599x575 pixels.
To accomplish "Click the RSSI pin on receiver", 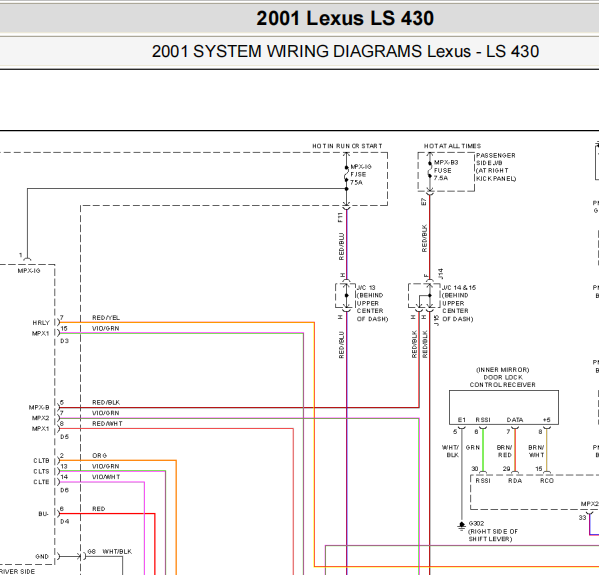I will pyautogui.click(x=483, y=420).
